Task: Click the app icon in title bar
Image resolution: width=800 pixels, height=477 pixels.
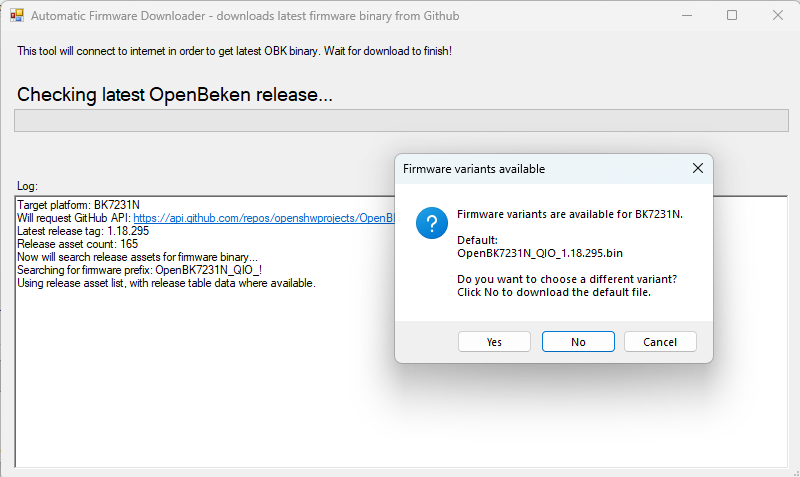Action: click(17, 15)
